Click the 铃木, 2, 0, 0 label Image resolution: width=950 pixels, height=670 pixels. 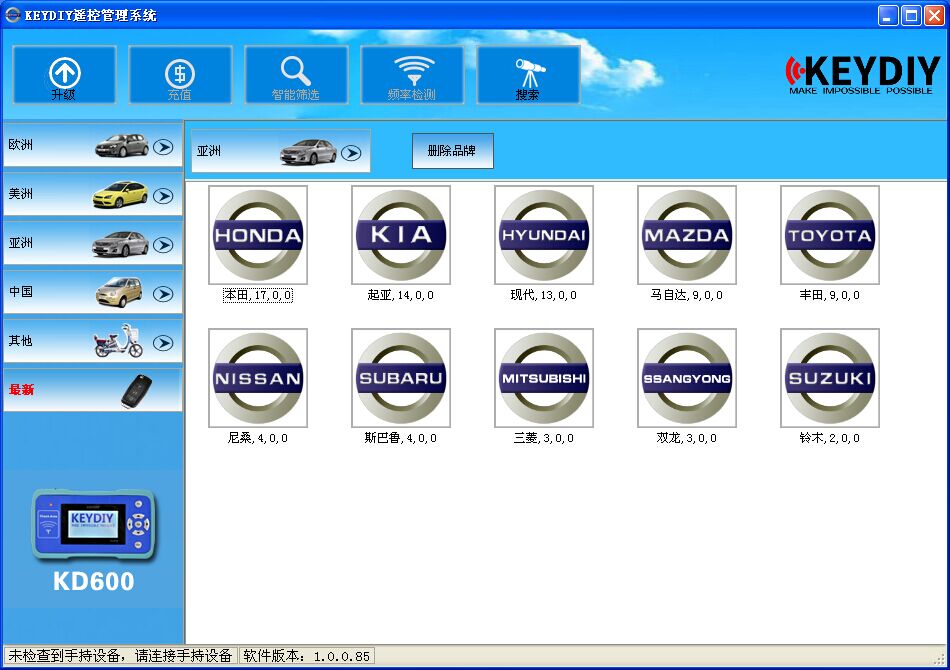(x=830, y=439)
